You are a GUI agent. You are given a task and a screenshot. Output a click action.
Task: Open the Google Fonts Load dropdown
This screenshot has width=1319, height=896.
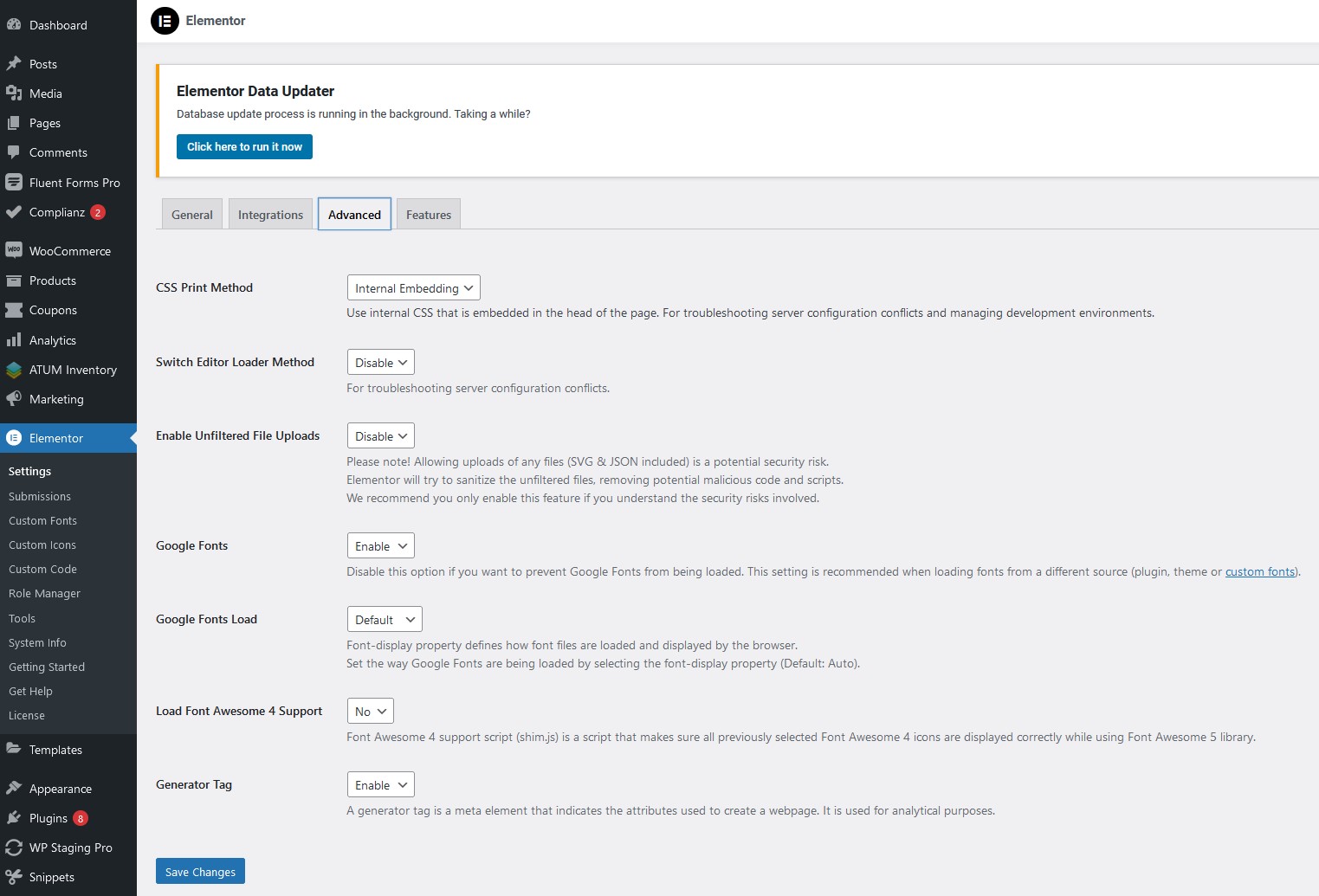point(384,619)
